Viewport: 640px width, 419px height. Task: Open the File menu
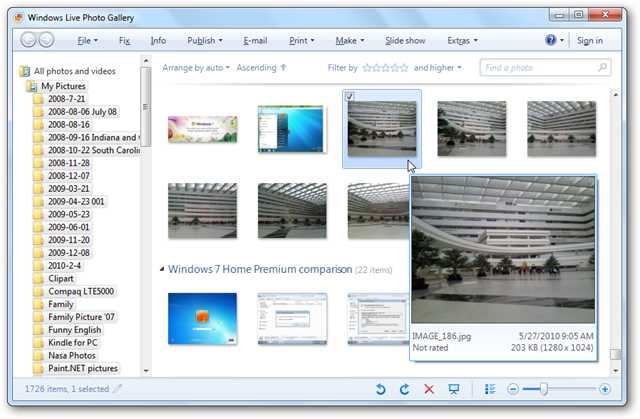[x=87, y=41]
